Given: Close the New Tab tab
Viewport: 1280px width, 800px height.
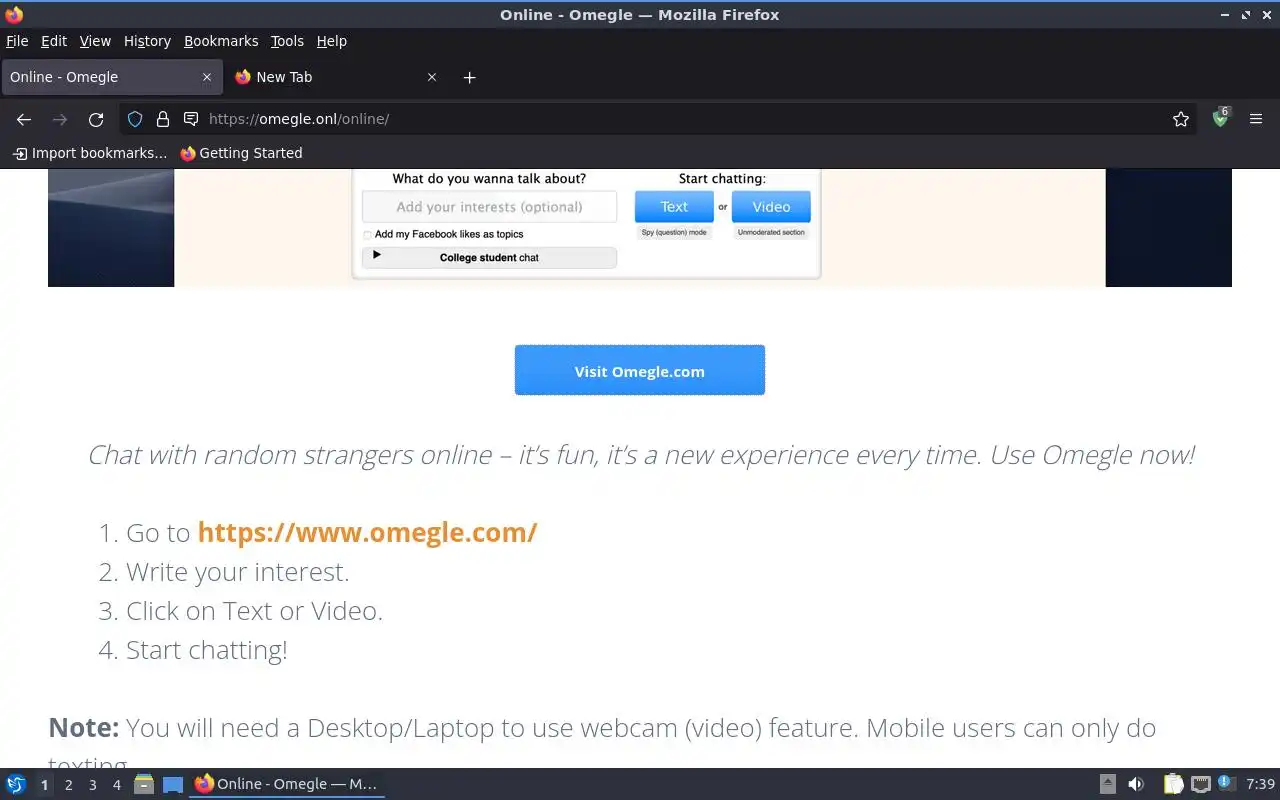Looking at the screenshot, I should click(432, 77).
